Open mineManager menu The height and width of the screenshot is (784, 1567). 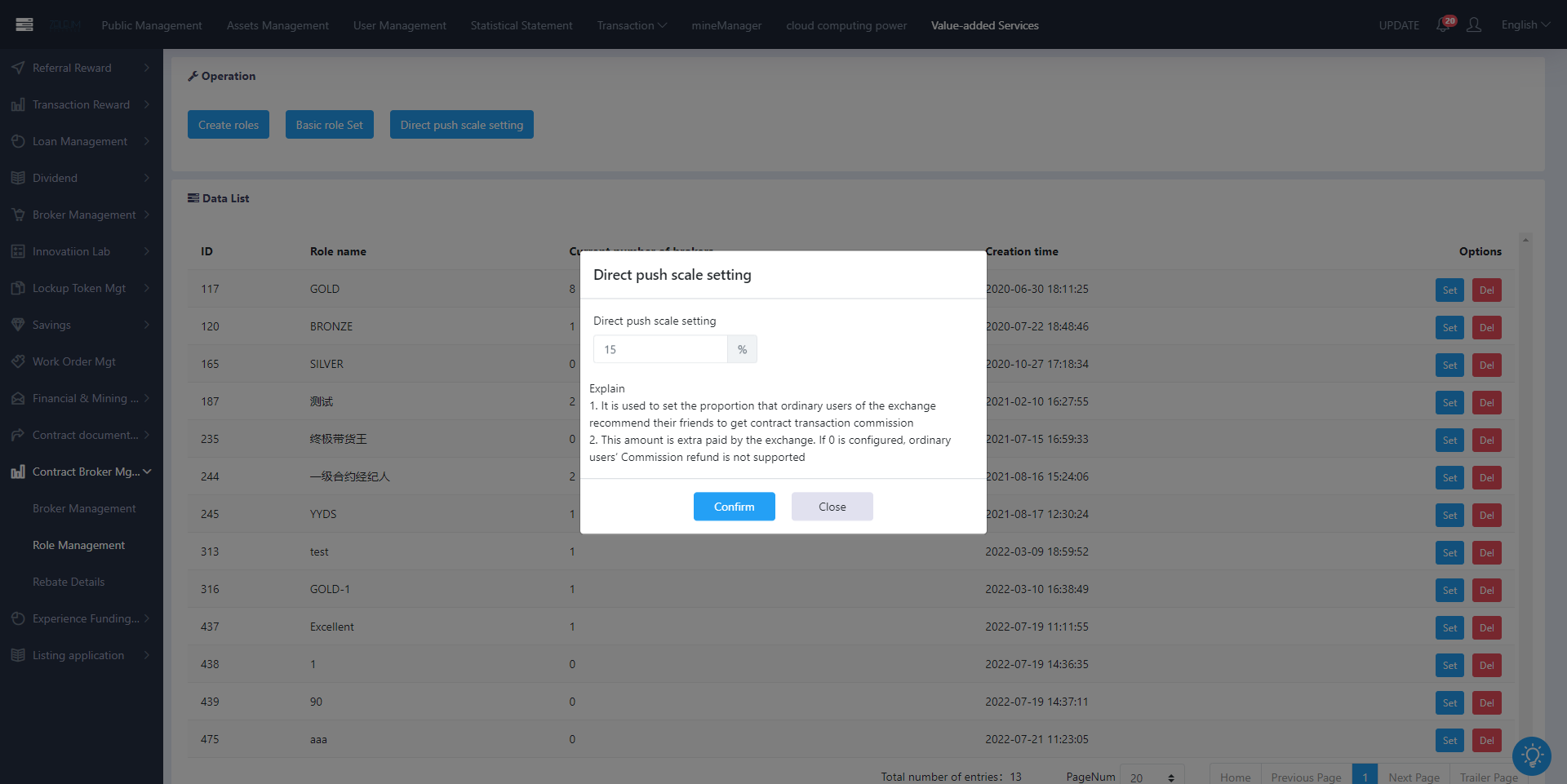click(726, 25)
